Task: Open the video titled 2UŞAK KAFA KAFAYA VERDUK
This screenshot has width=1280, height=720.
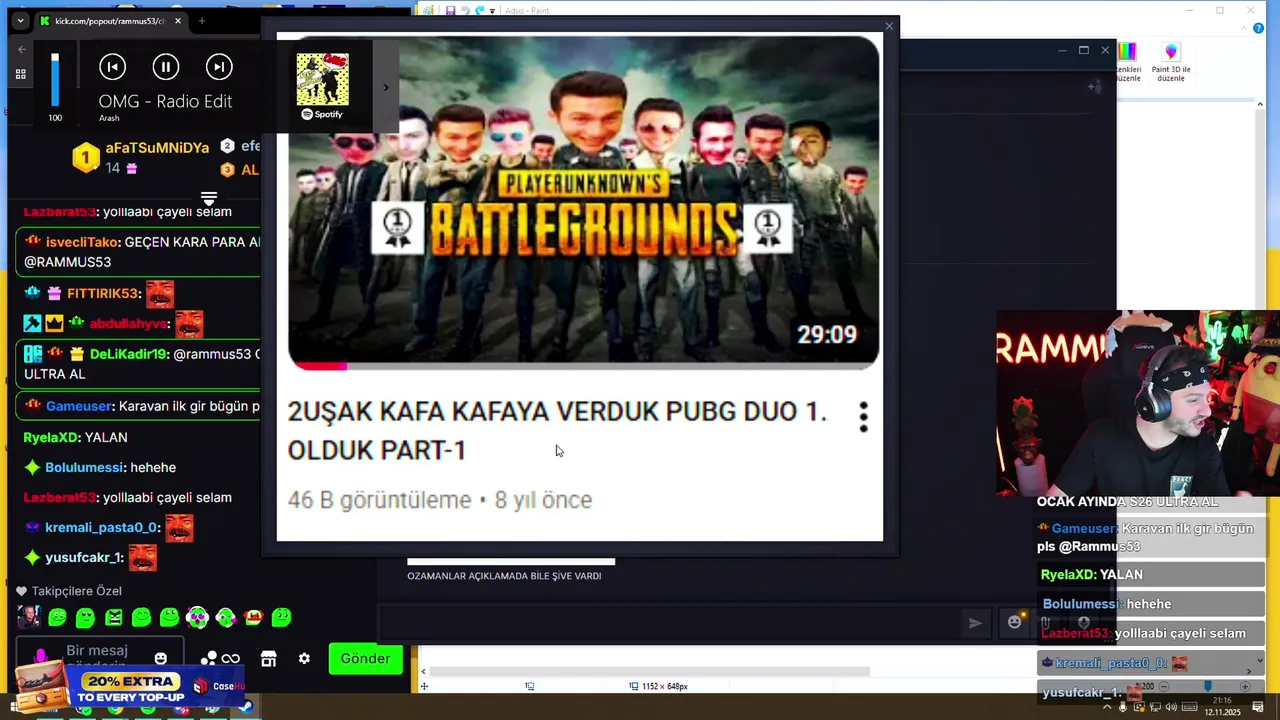Action: click(x=557, y=431)
